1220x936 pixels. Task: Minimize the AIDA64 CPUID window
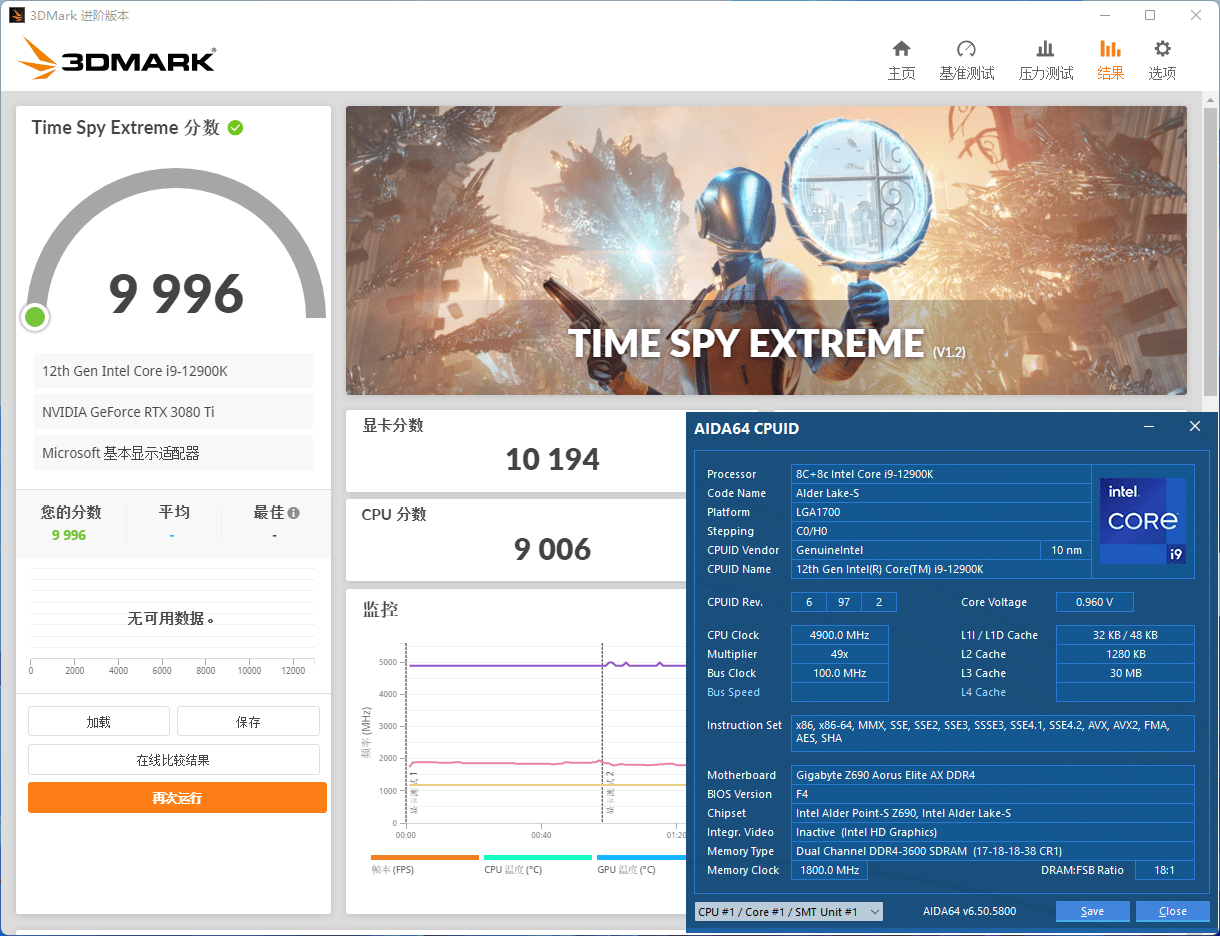1149,427
